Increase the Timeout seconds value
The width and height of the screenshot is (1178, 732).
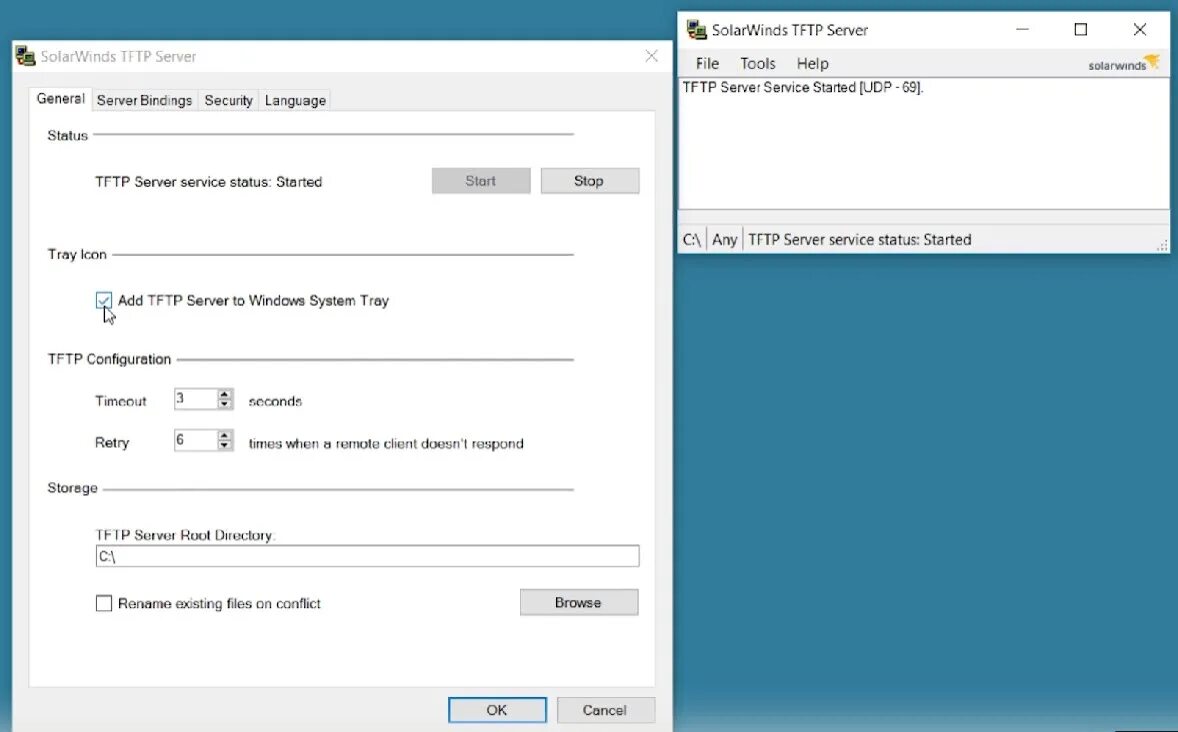pyautogui.click(x=224, y=394)
